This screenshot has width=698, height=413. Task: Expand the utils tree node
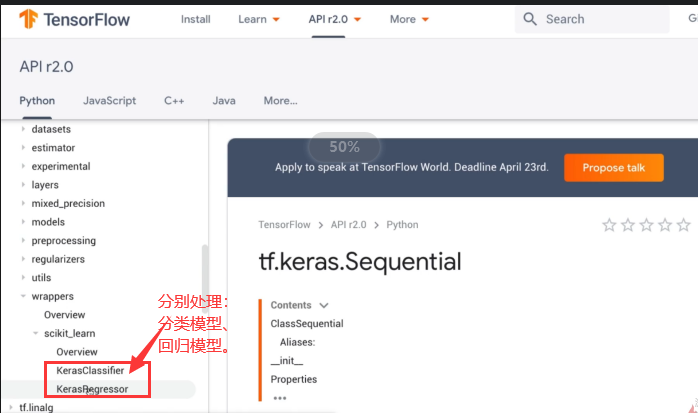point(23,277)
